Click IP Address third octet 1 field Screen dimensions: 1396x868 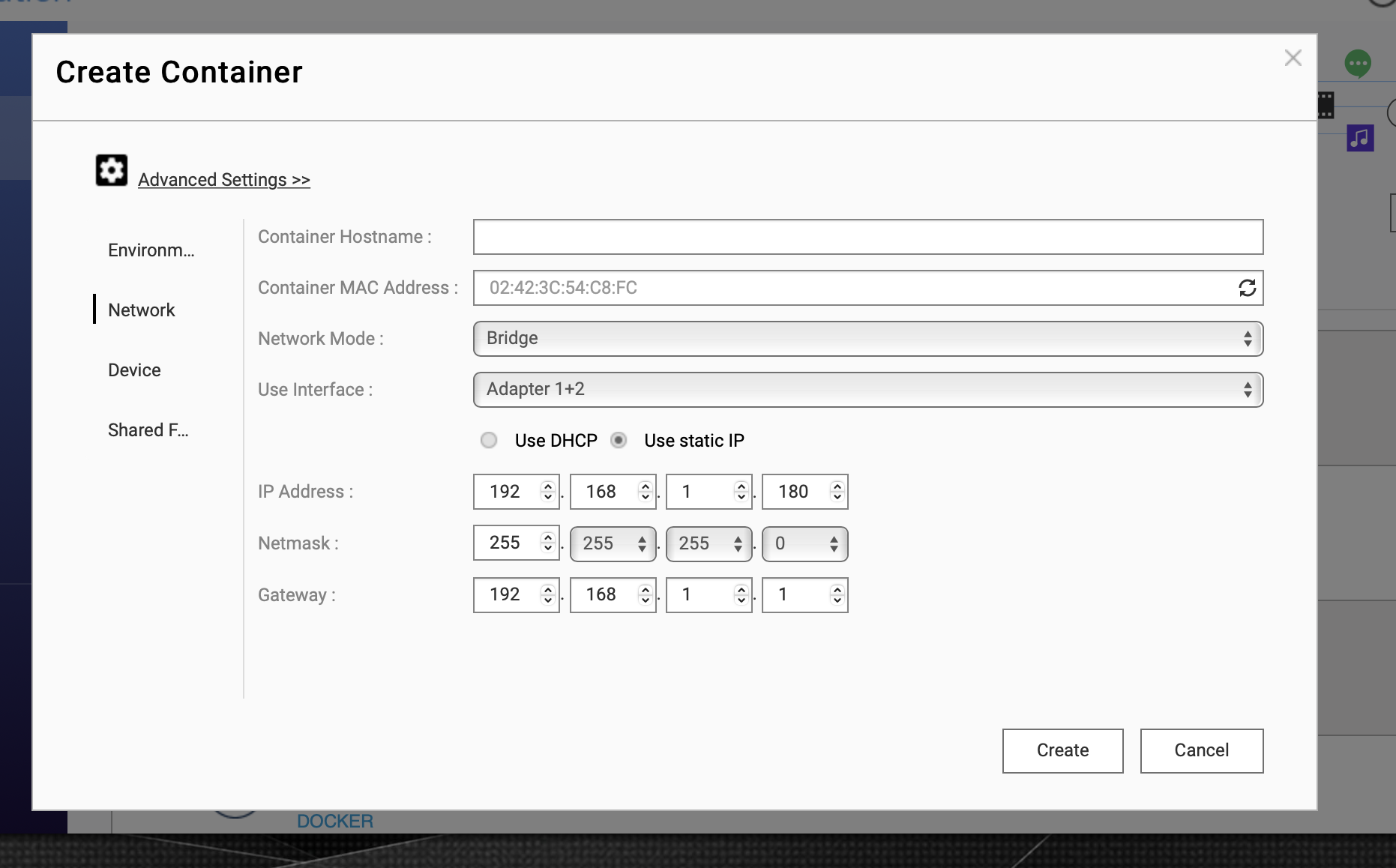[x=709, y=492]
